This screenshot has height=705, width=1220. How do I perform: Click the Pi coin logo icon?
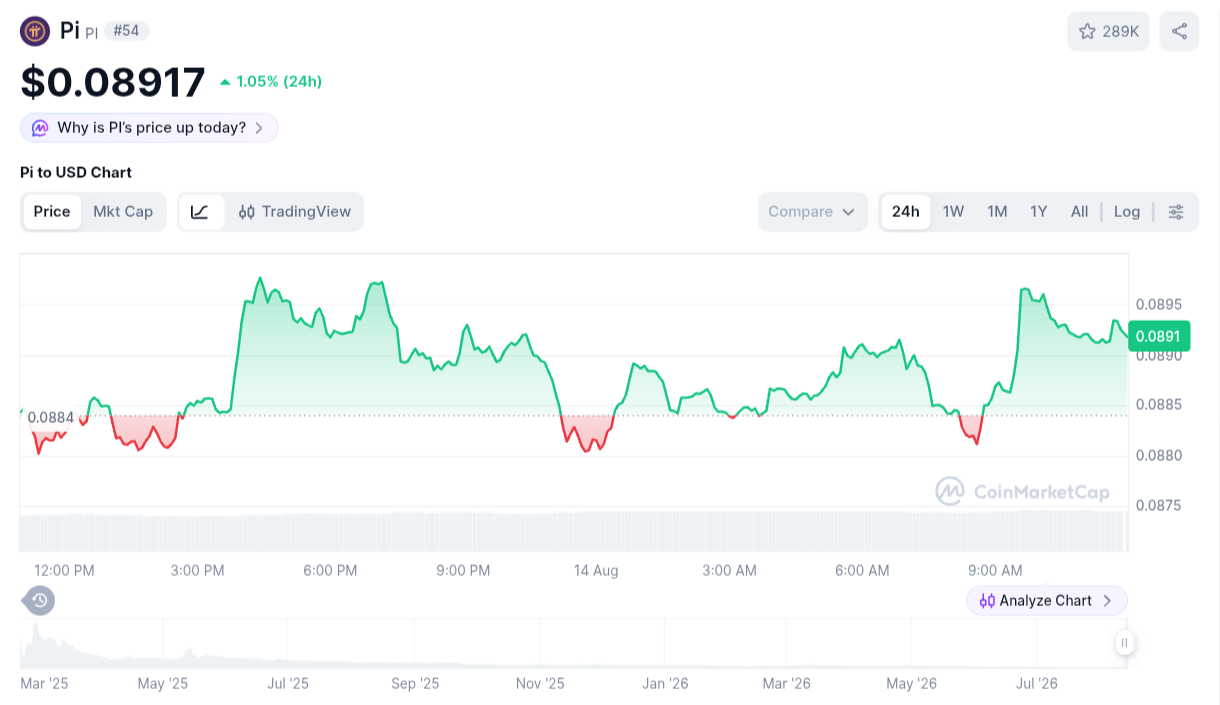point(35,31)
